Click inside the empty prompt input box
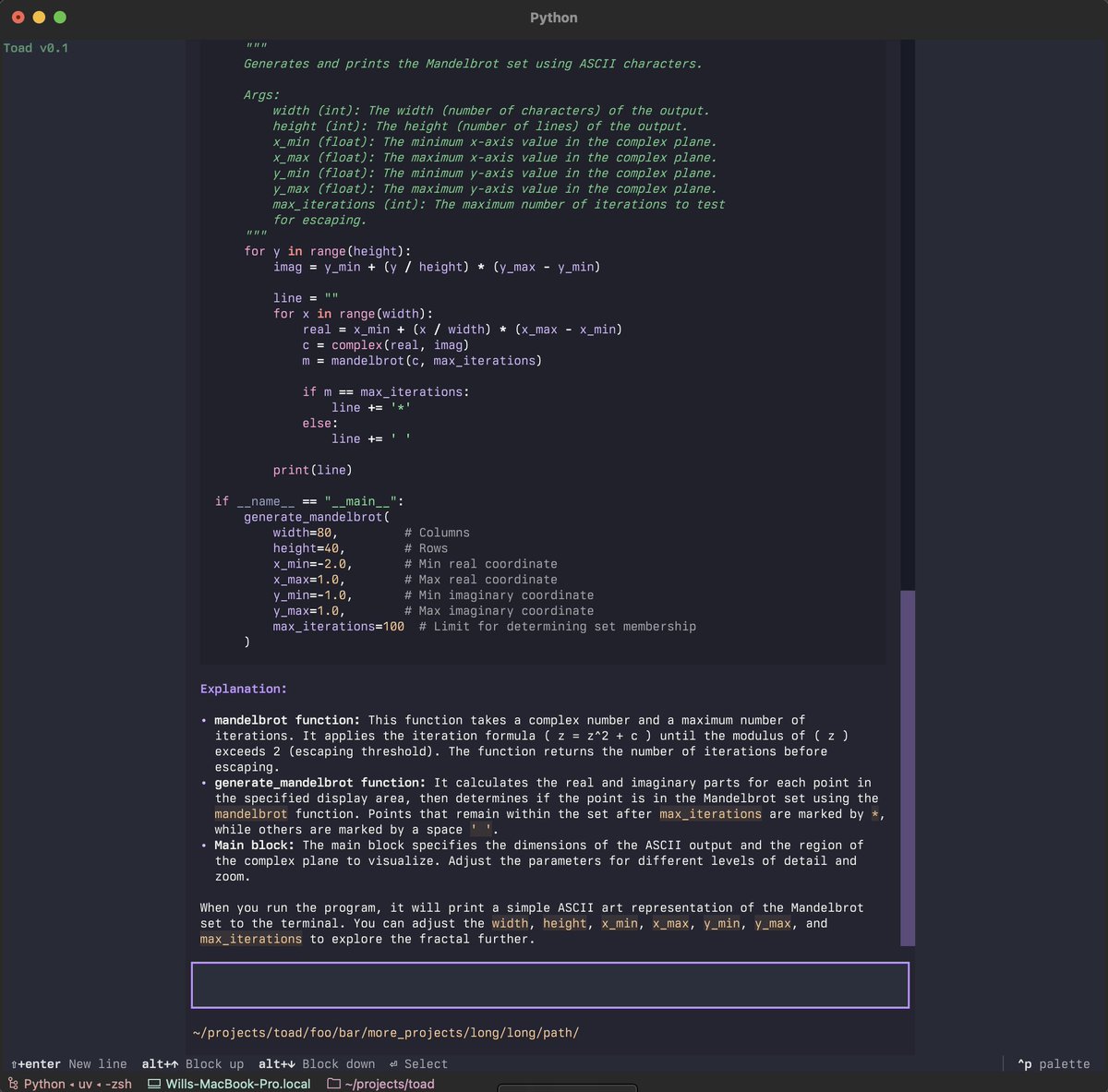1108x1092 pixels. [549, 984]
